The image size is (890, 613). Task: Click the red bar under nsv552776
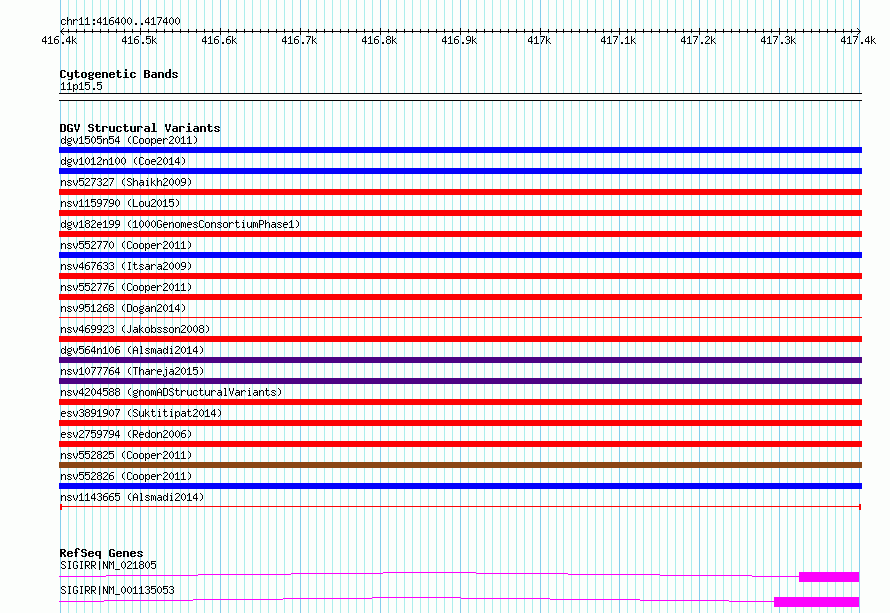point(460,297)
